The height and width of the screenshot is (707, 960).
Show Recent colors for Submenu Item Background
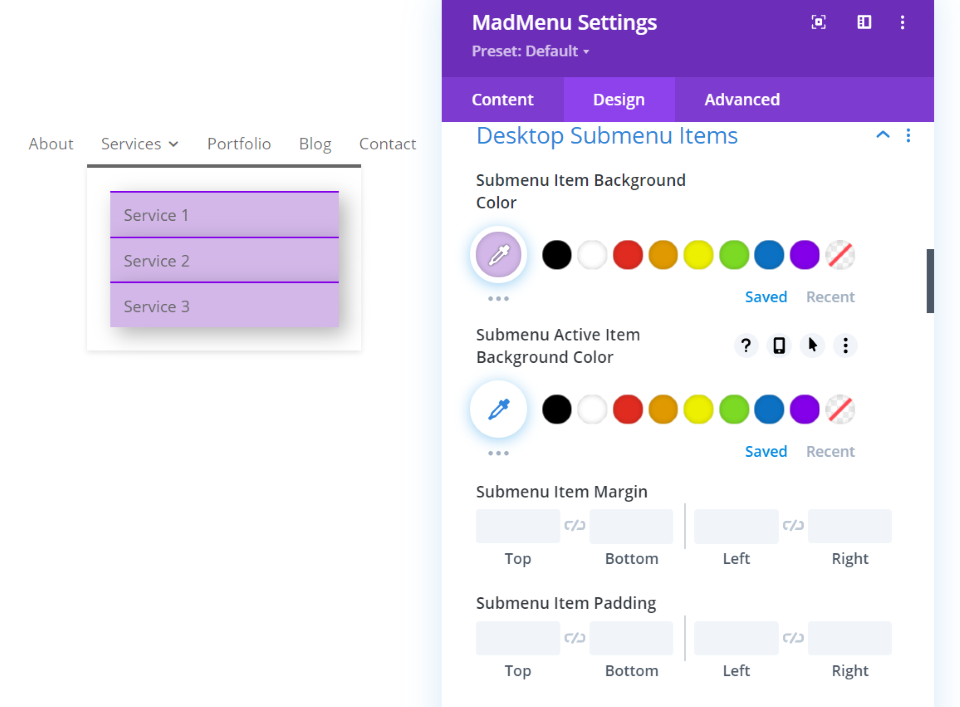coord(830,297)
